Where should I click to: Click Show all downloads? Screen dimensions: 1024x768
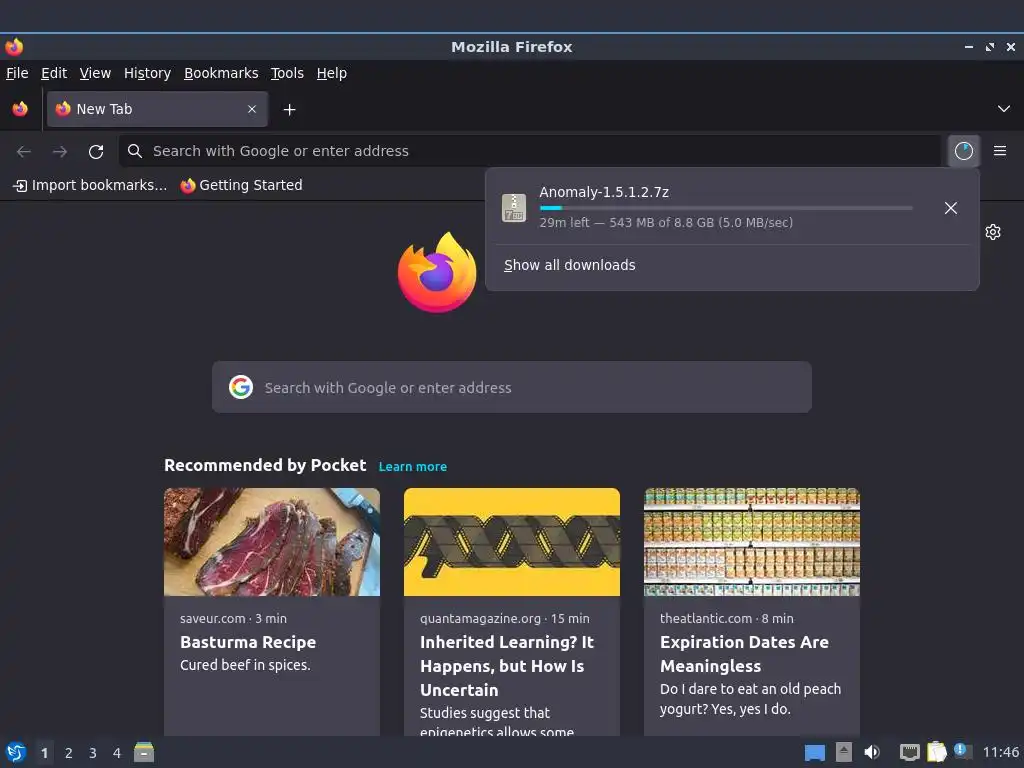click(569, 265)
